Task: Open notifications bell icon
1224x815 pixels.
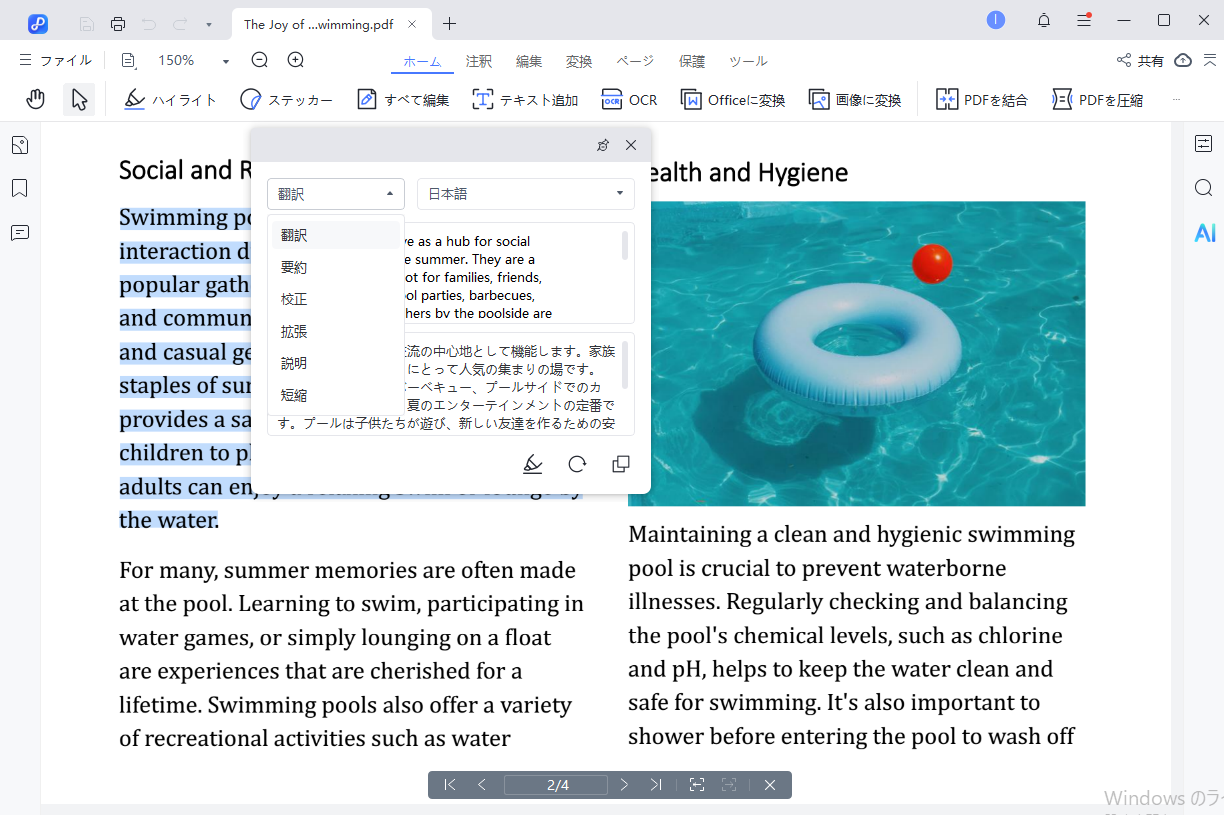Action: [1044, 20]
